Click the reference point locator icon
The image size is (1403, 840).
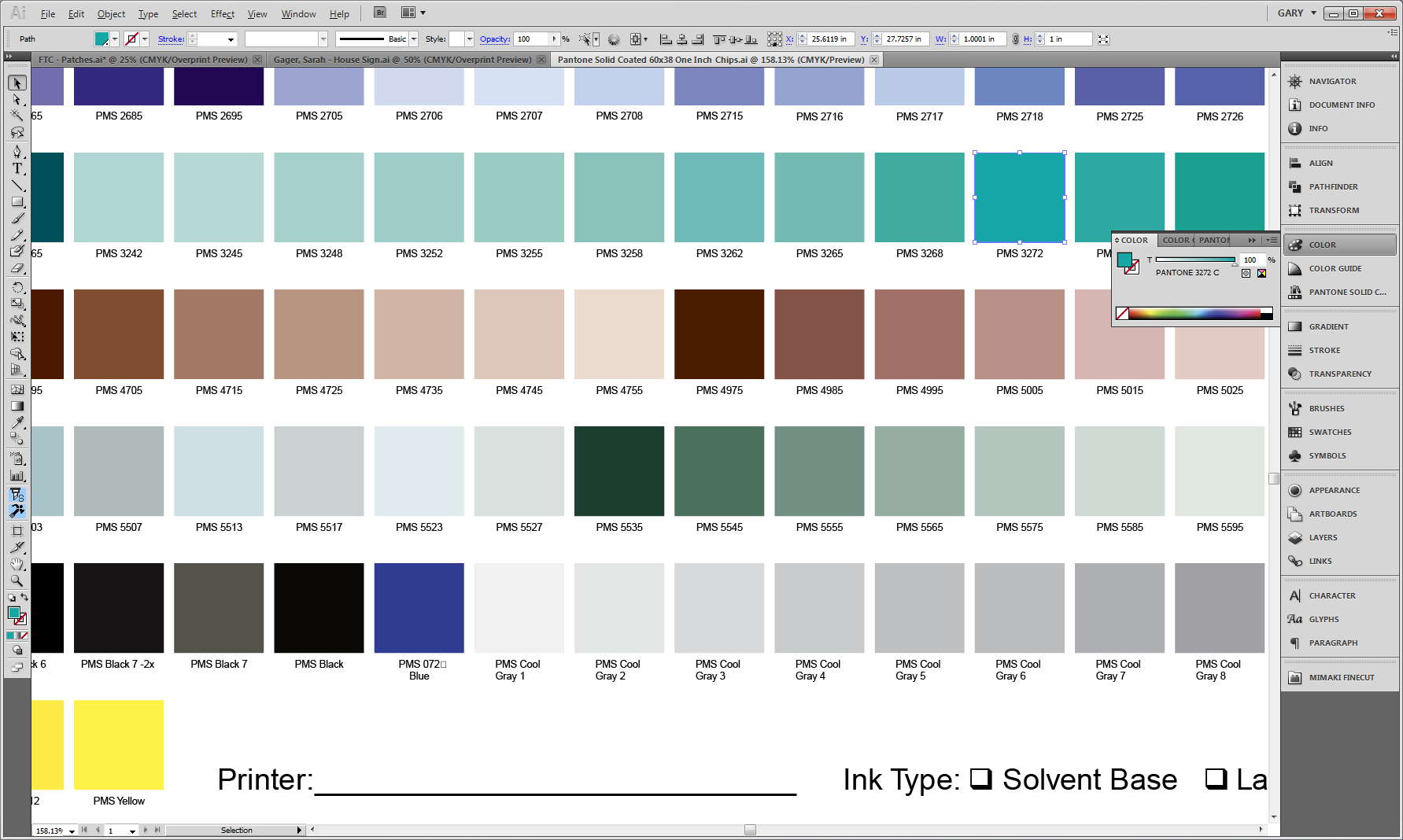(775, 39)
